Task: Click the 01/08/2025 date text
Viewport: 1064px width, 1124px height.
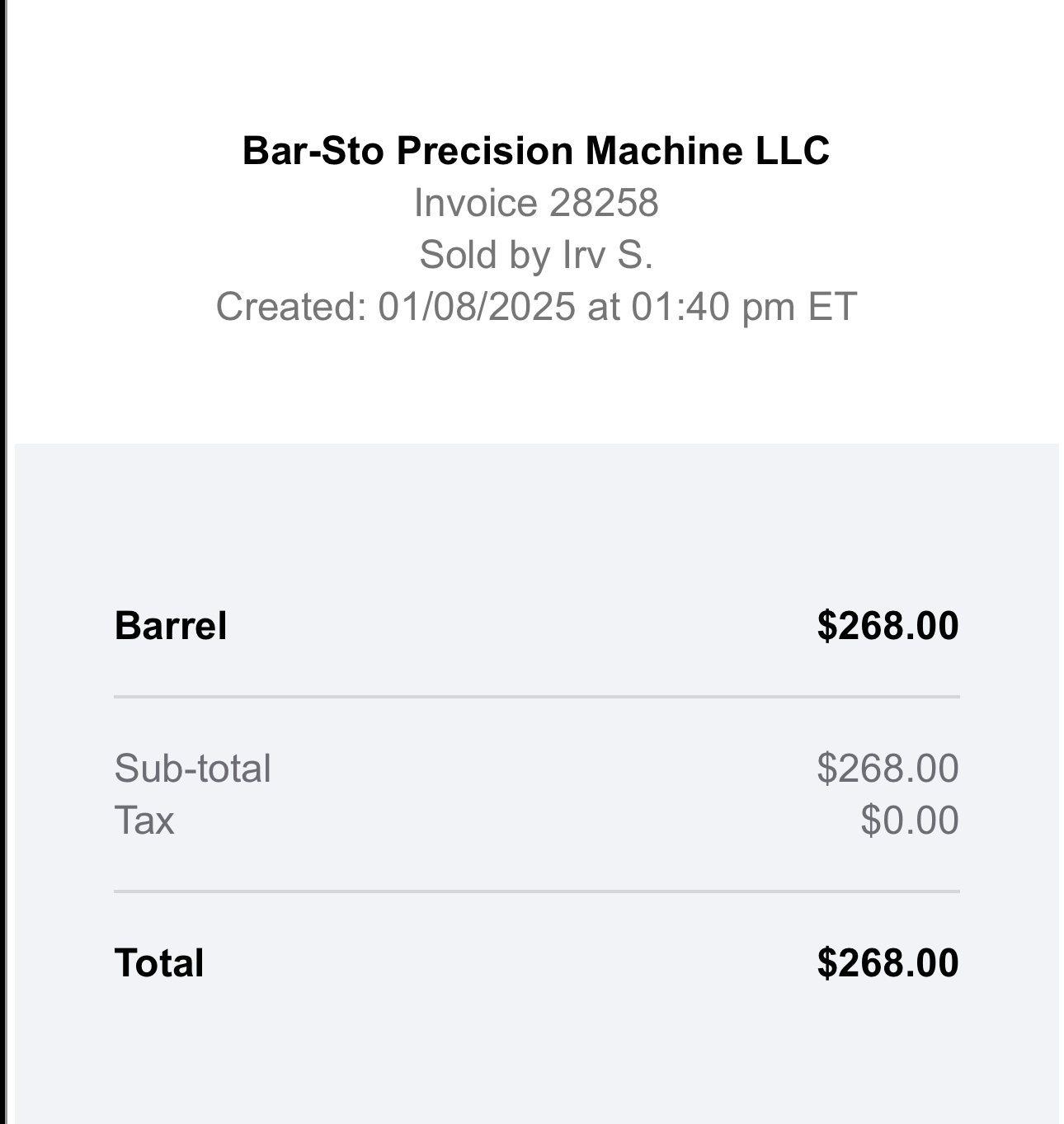Action: point(477,307)
